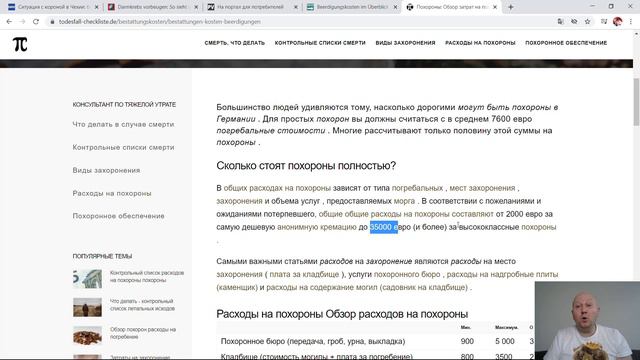The height and width of the screenshot is (360, 640).
Task: Close the 'На портал для потребителей' tab
Action: coord(296,7)
